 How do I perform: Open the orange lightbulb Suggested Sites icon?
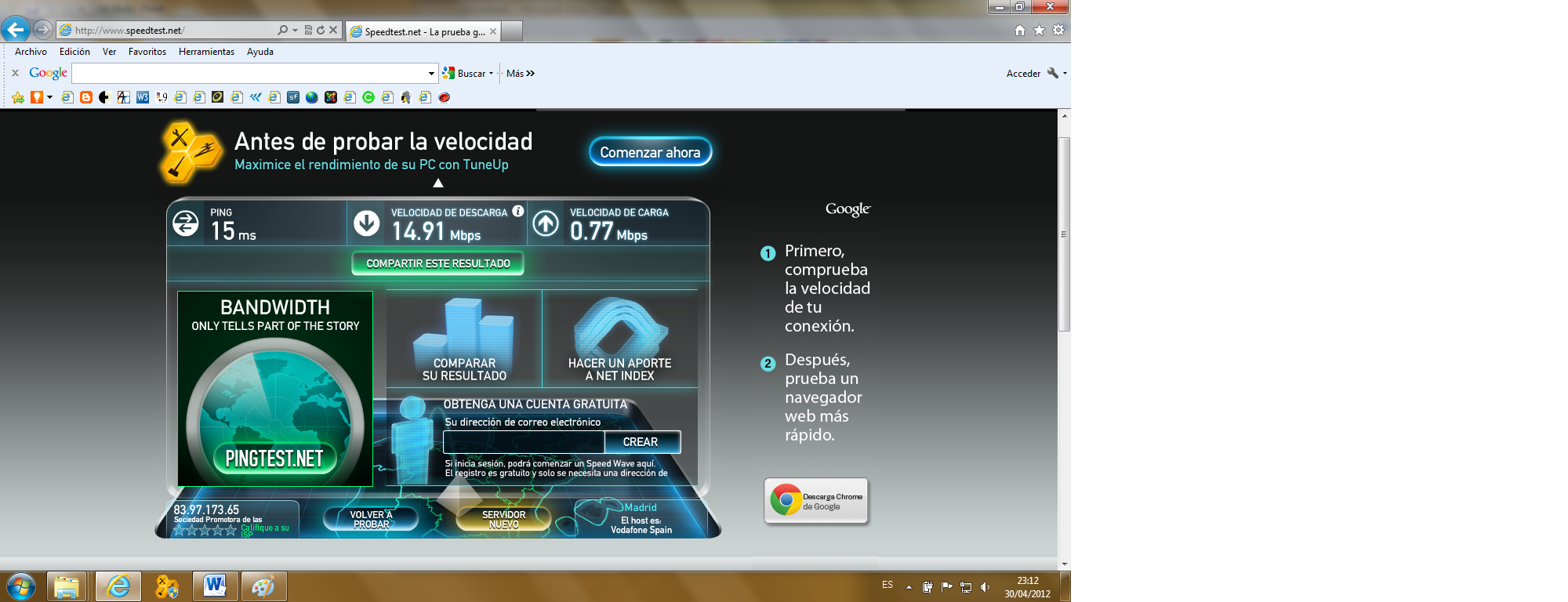tap(37, 97)
